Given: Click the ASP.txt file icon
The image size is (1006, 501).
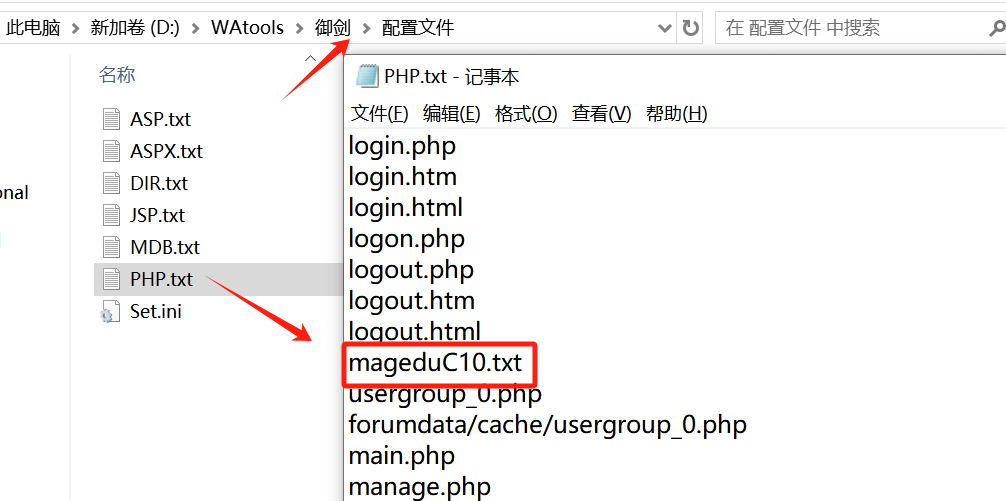Looking at the screenshot, I should pyautogui.click(x=112, y=119).
